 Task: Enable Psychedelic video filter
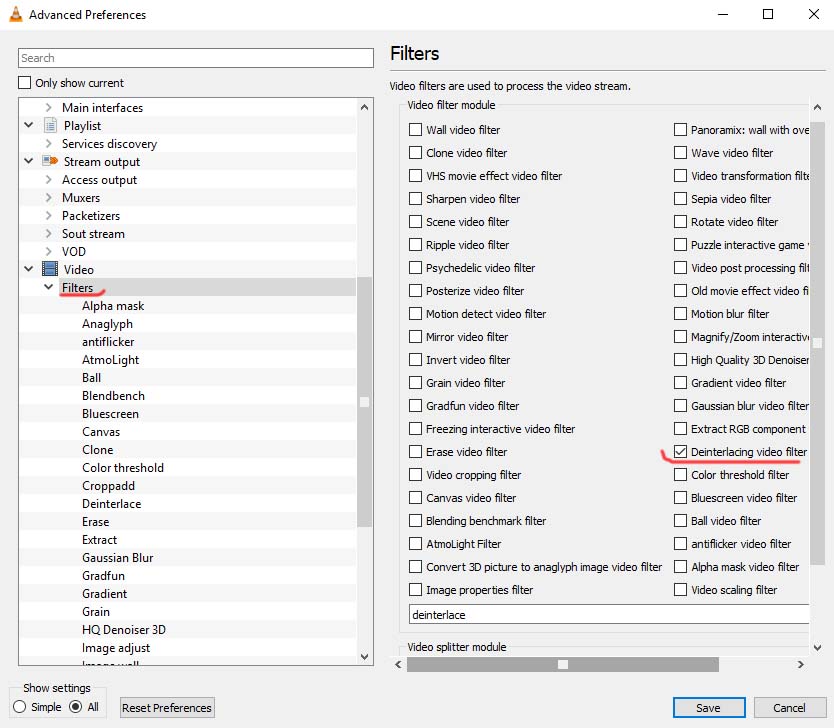coord(415,267)
